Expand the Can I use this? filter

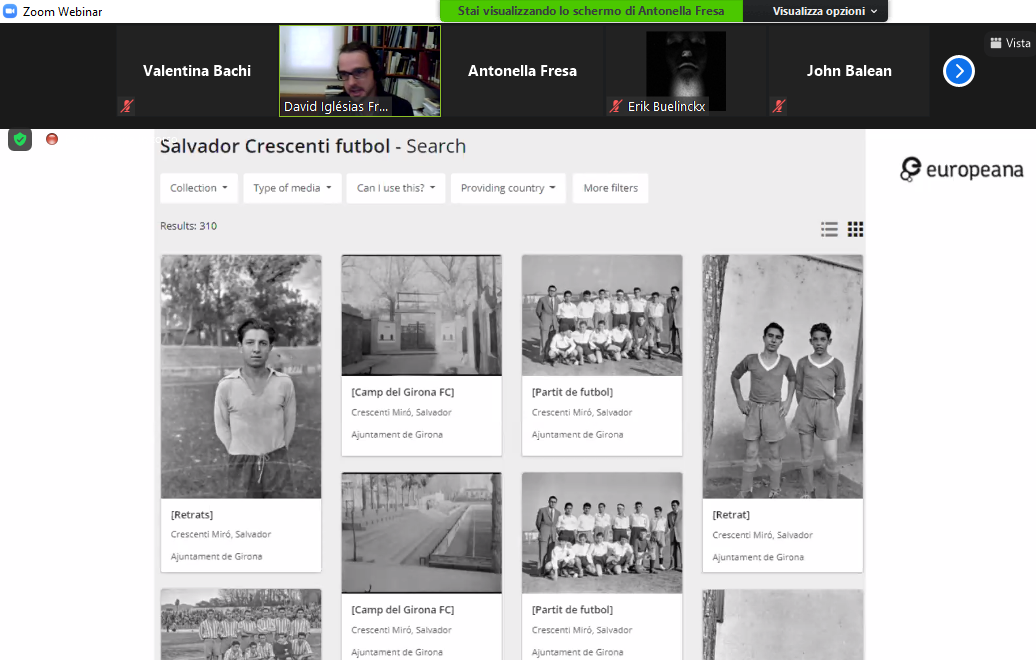point(396,188)
